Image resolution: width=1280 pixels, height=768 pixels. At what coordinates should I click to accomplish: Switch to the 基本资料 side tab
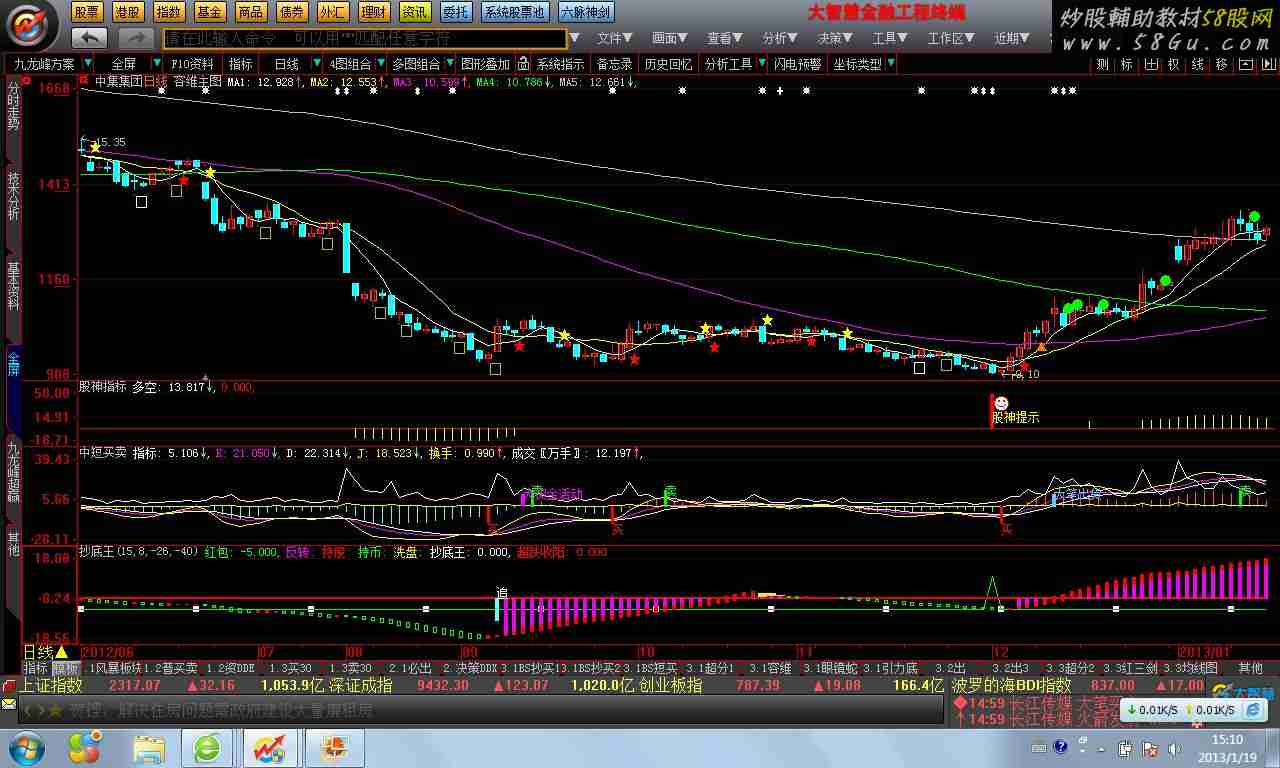13,285
